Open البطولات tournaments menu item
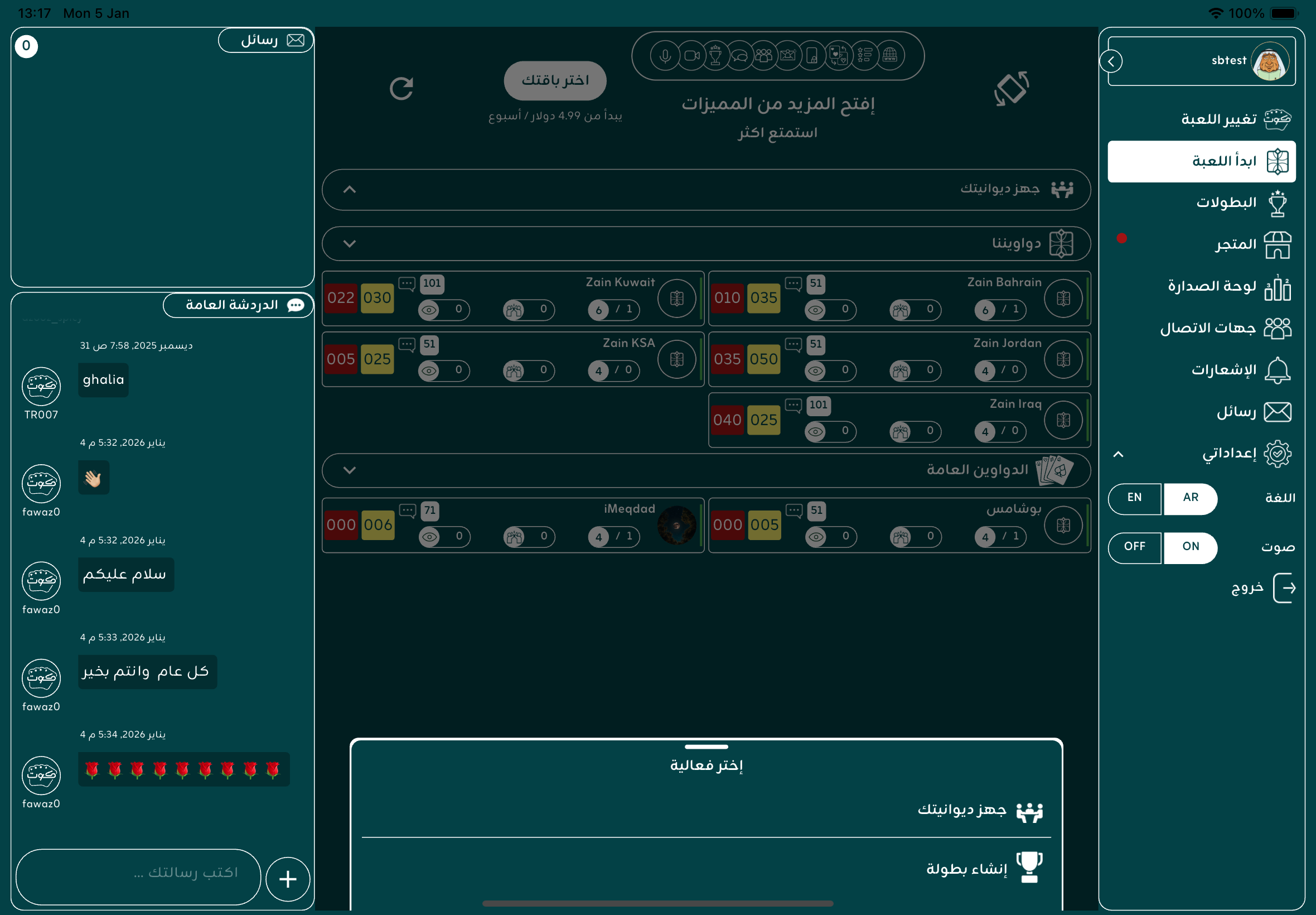1316x915 pixels. [x=1226, y=203]
